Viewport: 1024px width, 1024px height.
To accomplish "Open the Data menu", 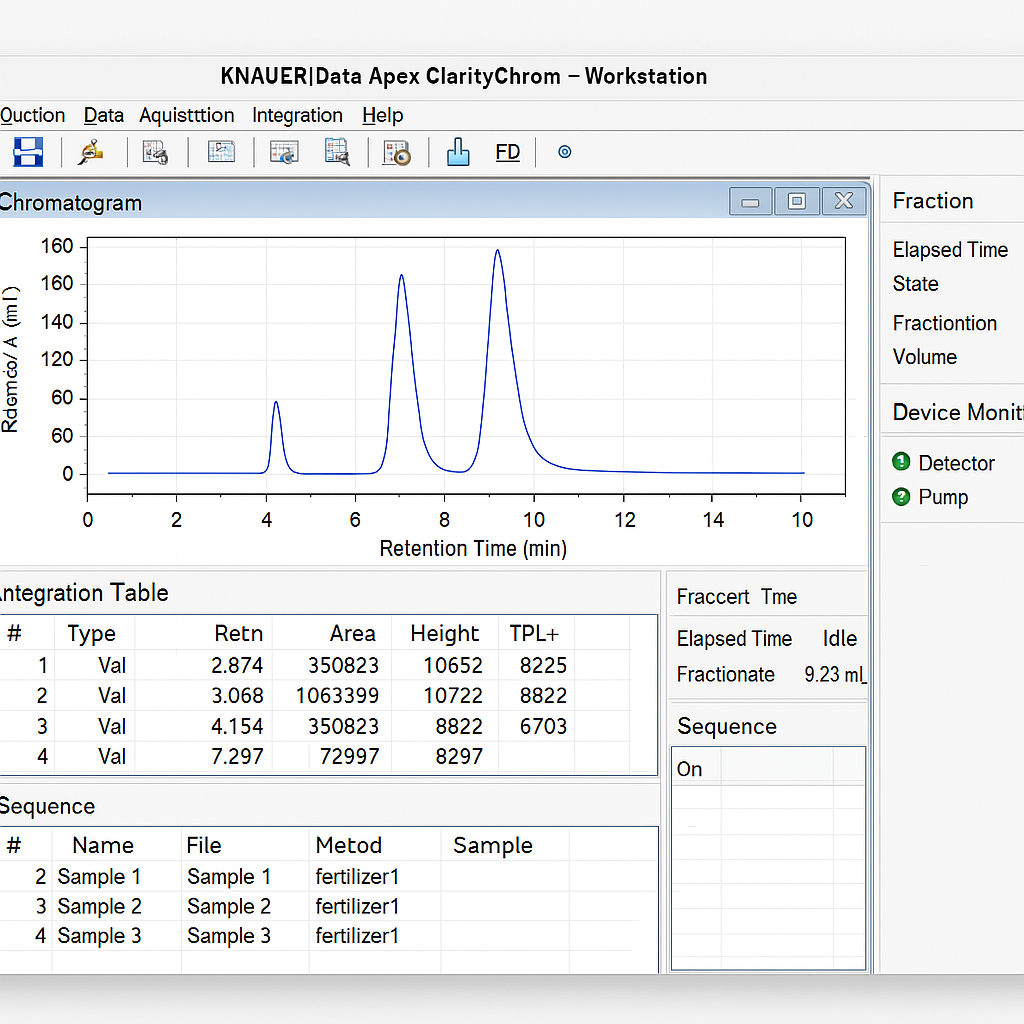I will [103, 115].
